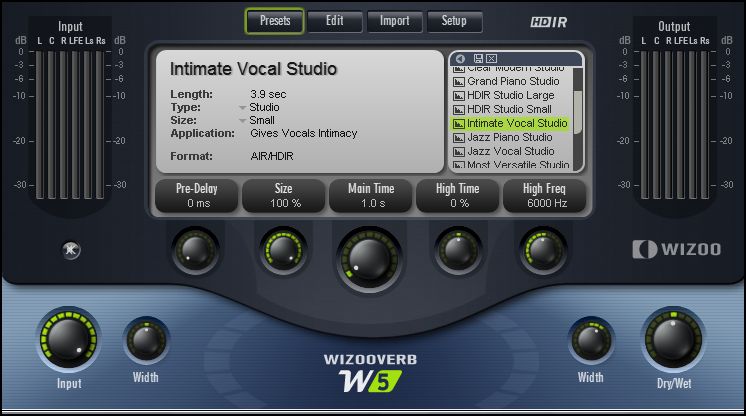This screenshot has width=746, height=416.
Task: Click the High Time knob
Action: click(x=458, y=250)
